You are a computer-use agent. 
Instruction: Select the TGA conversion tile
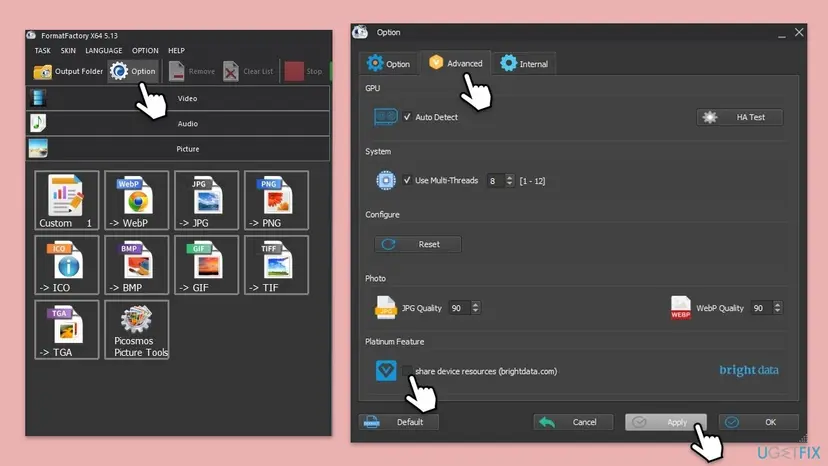click(67, 330)
